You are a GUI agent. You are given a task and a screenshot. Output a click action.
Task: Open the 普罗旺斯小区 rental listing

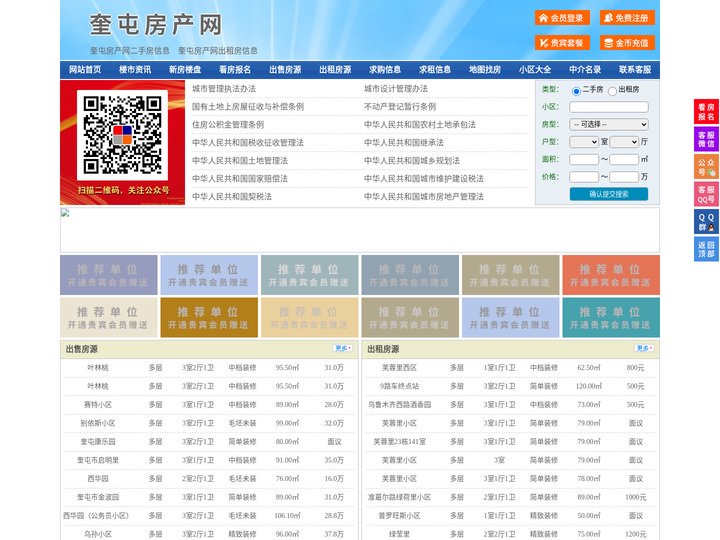click(399, 516)
